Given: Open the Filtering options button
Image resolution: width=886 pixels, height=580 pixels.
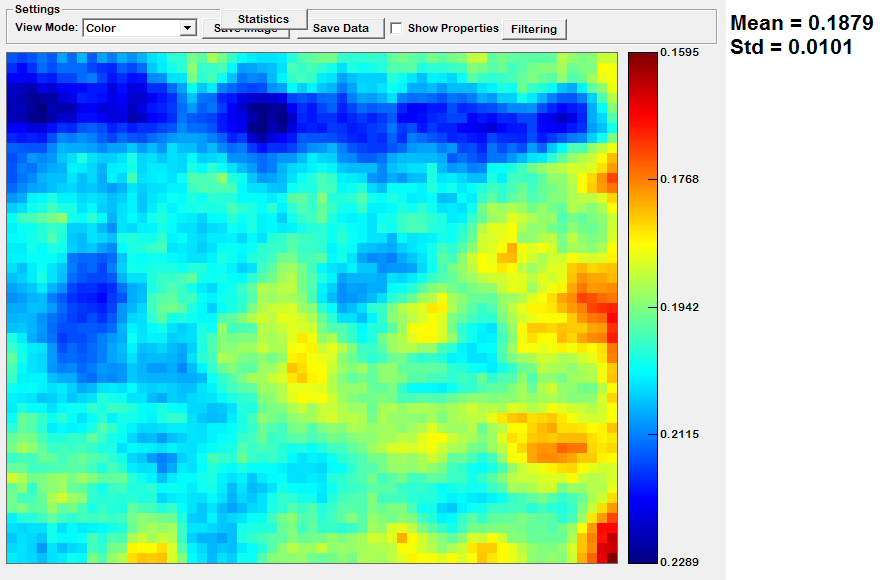Looking at the screenshot, I should (x=534, y=29).
